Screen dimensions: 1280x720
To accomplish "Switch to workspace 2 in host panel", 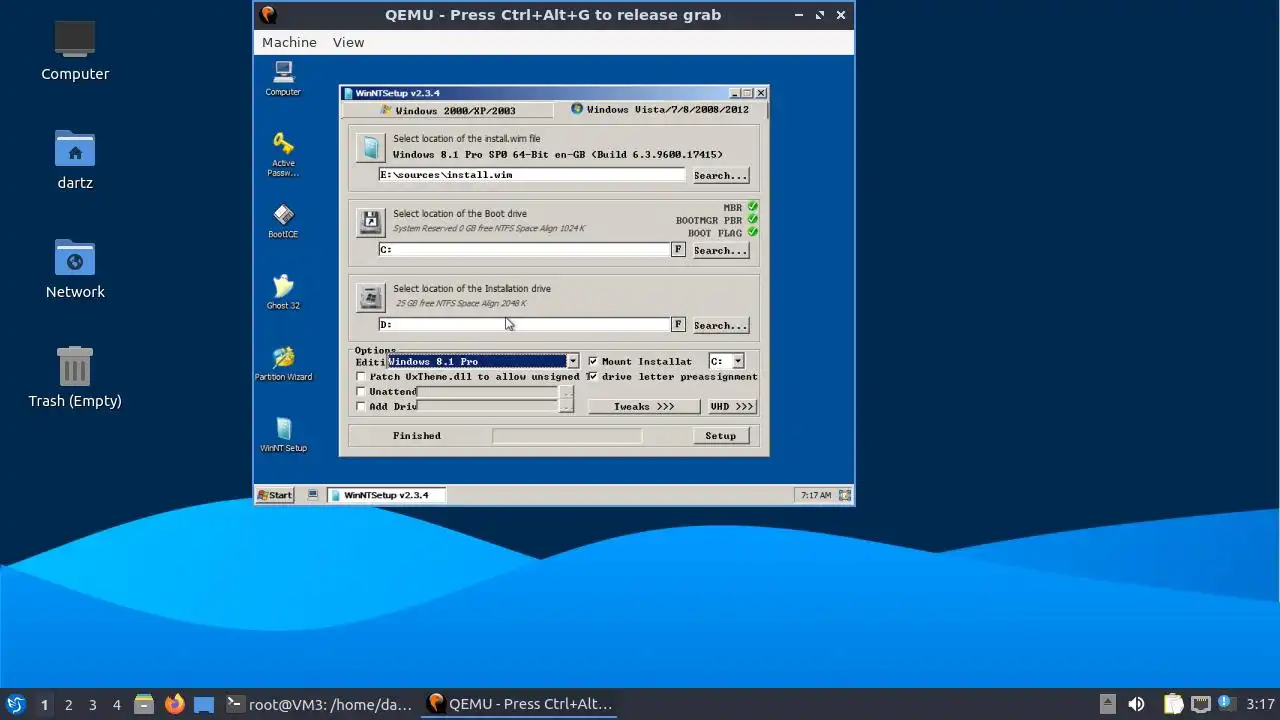I will [x=69, y=705].
